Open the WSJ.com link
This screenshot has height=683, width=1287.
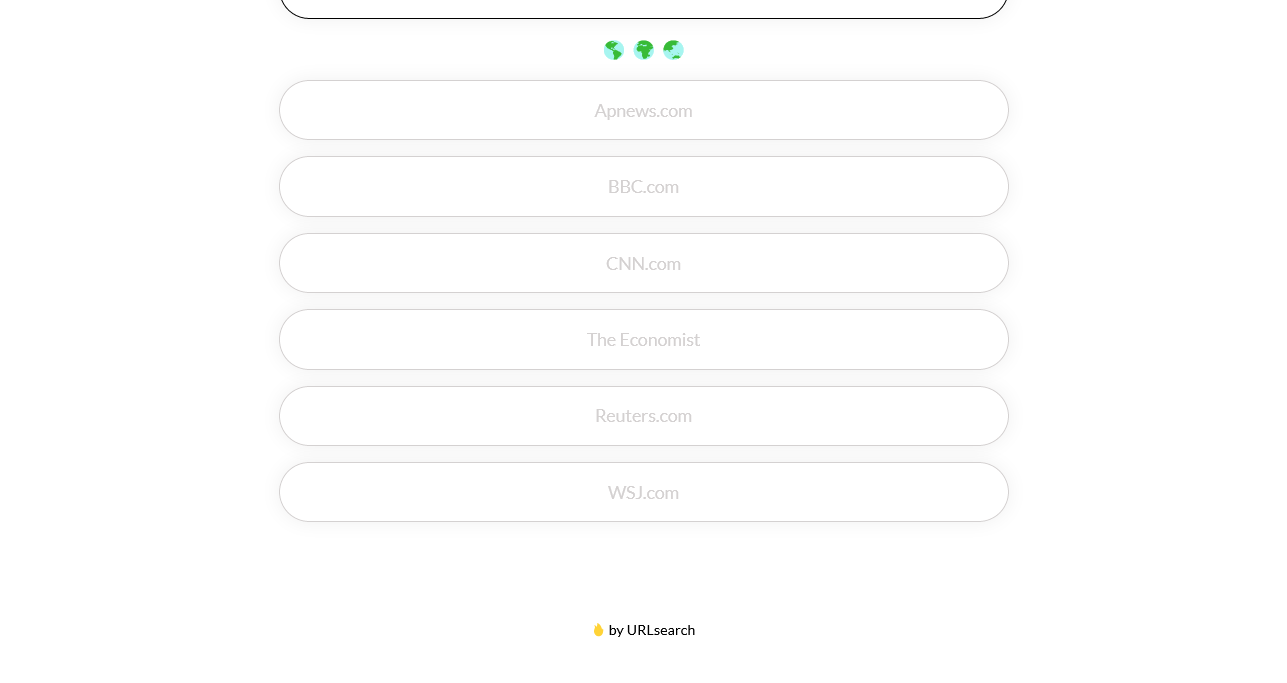tap(643, 492)
